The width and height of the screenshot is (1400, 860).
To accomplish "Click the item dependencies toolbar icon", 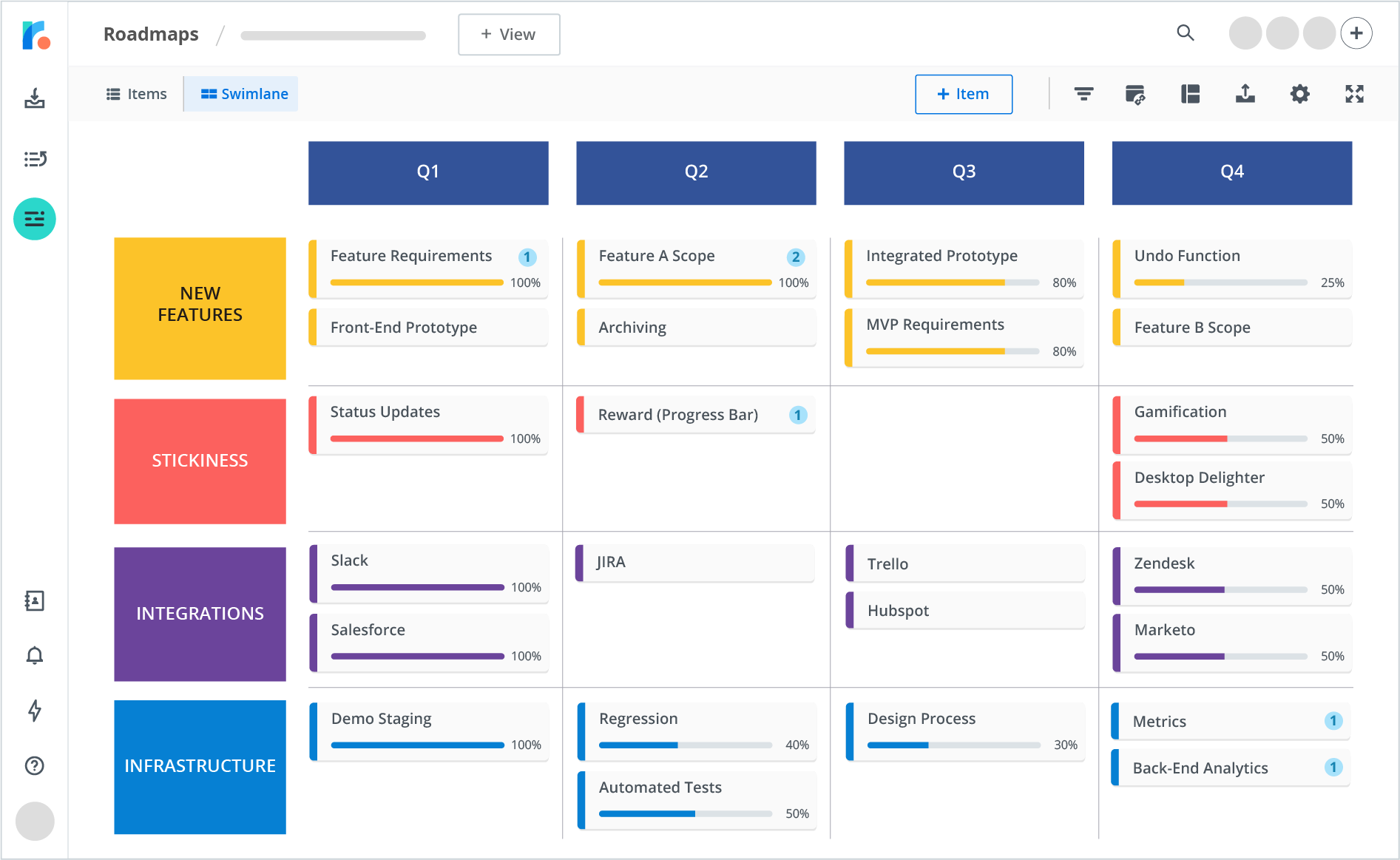I will (1136, 94).
